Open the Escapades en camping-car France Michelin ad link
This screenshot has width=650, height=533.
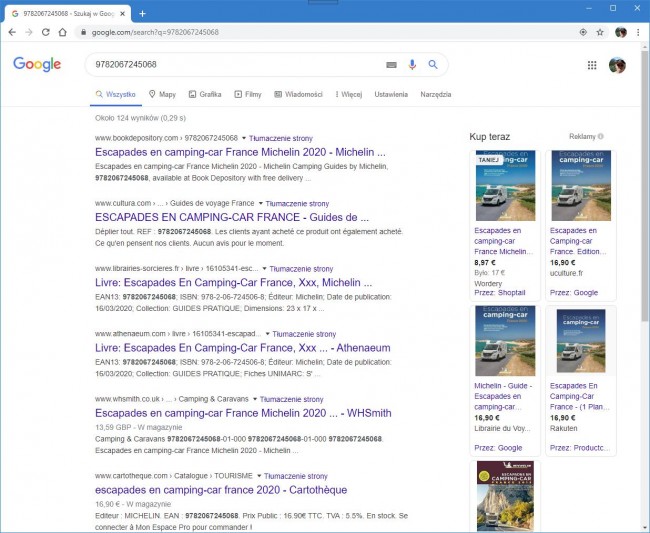pyautogui.click(x=503, y=241)
